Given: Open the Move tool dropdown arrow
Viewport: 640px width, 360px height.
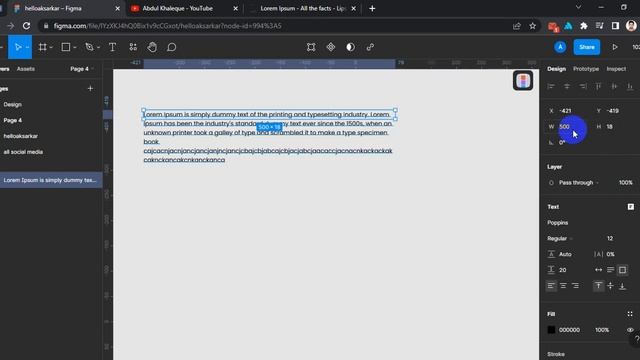Looking at the screenshot, I should pos(27,47).
